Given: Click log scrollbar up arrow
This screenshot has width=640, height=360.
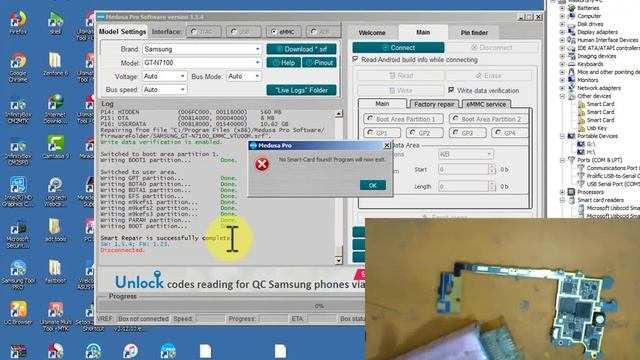Looking at the screenshot, I should 339,113.
